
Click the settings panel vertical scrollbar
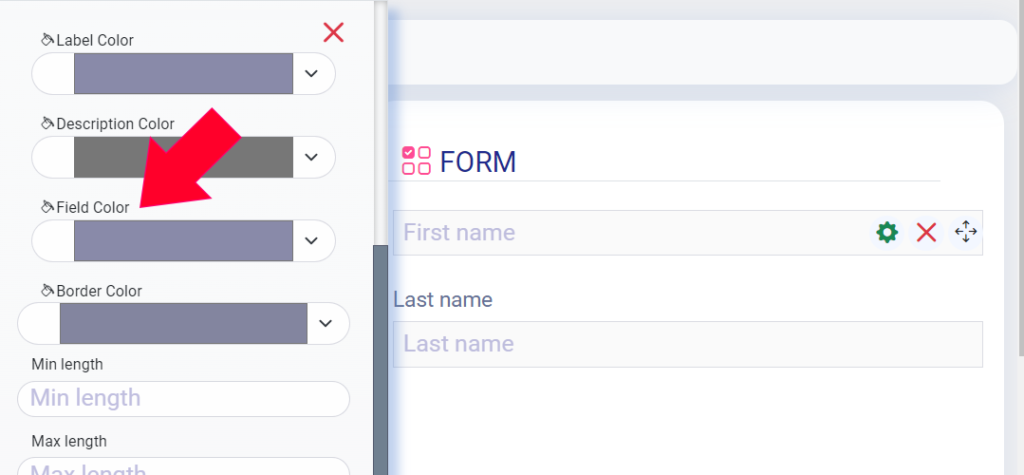pyautogui.click(x=380, y=359)
